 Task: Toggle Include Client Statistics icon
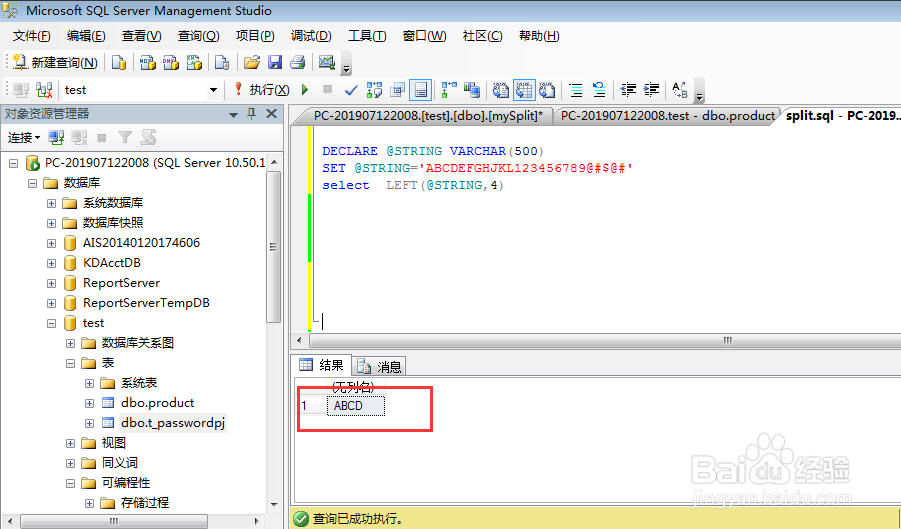click(472, 90)
